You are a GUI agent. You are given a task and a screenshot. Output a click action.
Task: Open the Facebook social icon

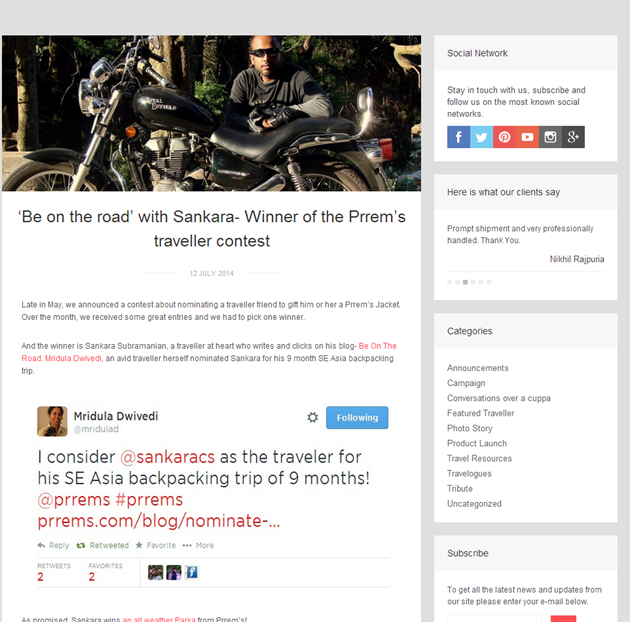458,137
